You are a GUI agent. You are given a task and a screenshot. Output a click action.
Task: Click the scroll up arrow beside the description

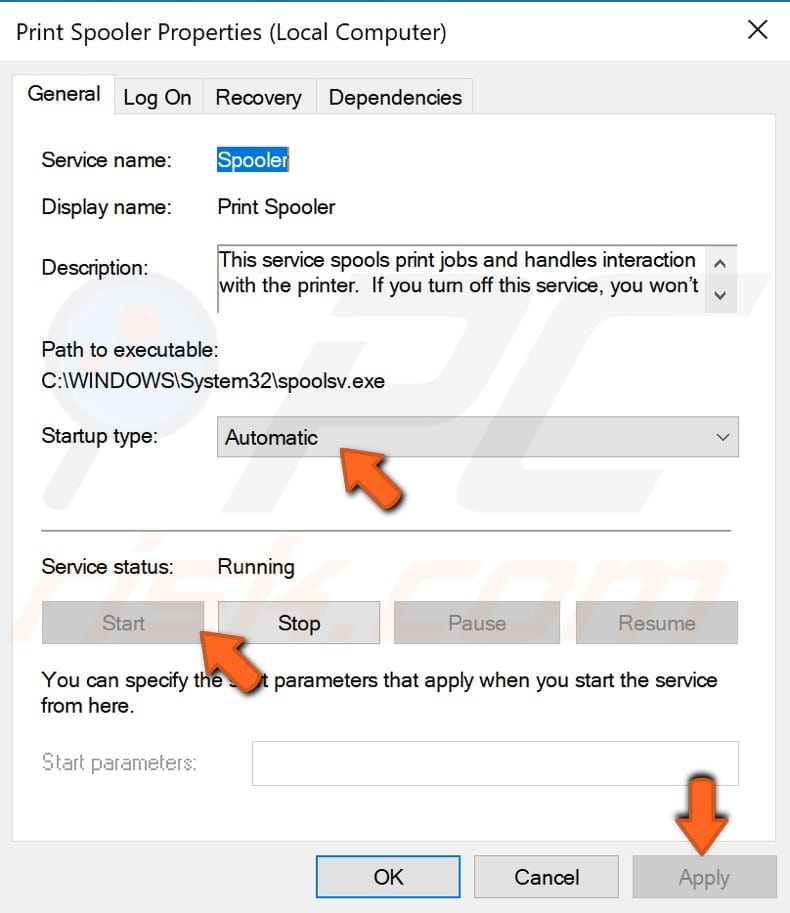(x=720, y=262)
